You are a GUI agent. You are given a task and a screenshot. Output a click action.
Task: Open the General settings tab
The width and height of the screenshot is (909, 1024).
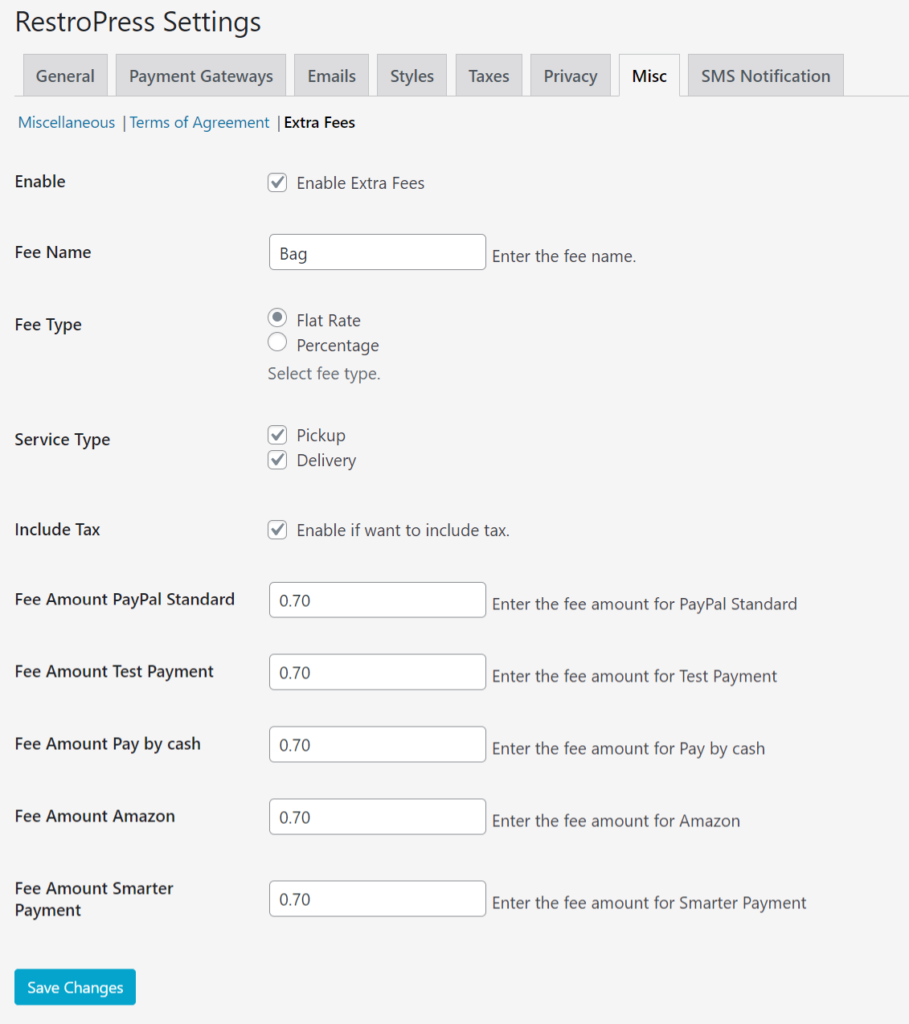click(65, 76)
